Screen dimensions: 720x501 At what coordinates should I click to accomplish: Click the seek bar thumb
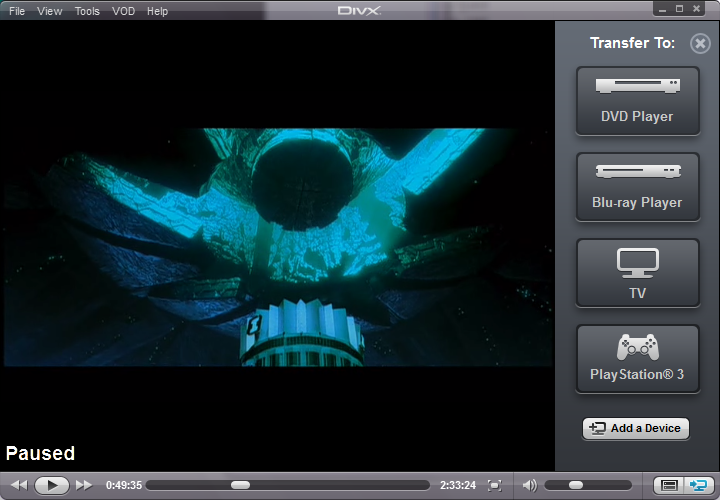click(x=240, y=485)
